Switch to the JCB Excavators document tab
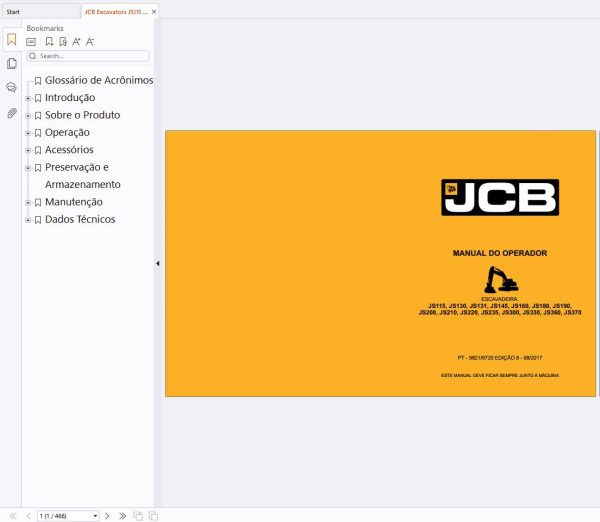 point(116,12)
